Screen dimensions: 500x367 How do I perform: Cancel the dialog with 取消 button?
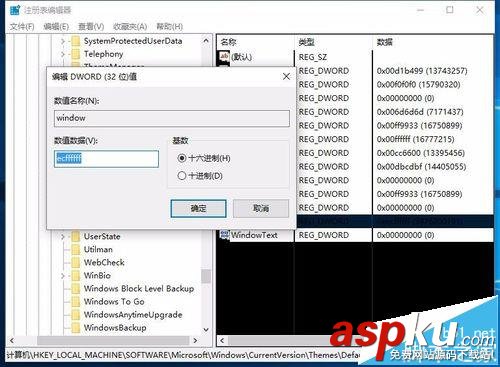(x=261, y=209)
